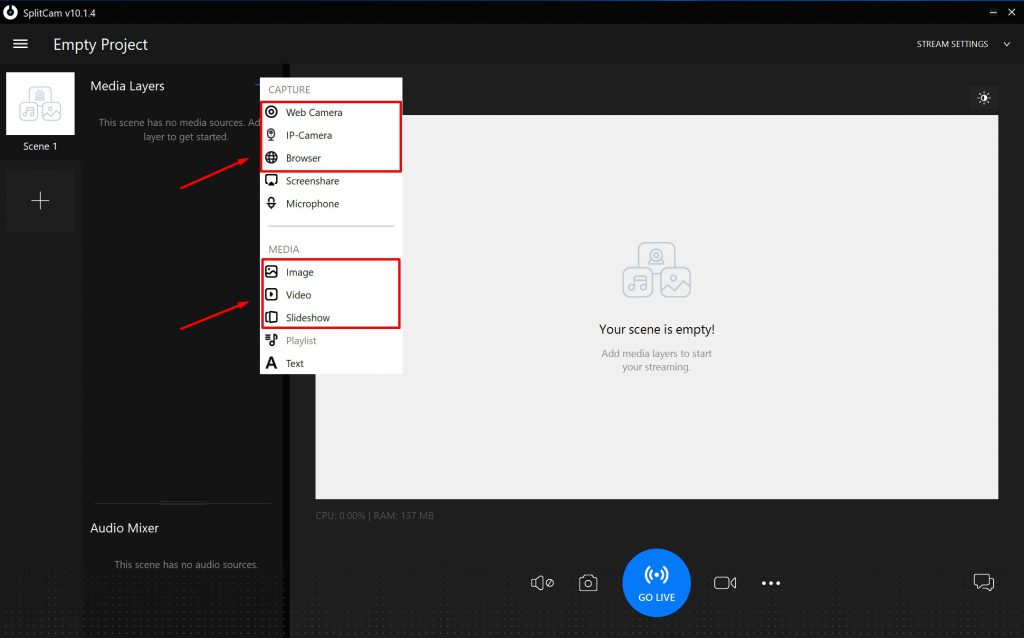Click the SplitCam logo icon in title bar

pos(10,12)
